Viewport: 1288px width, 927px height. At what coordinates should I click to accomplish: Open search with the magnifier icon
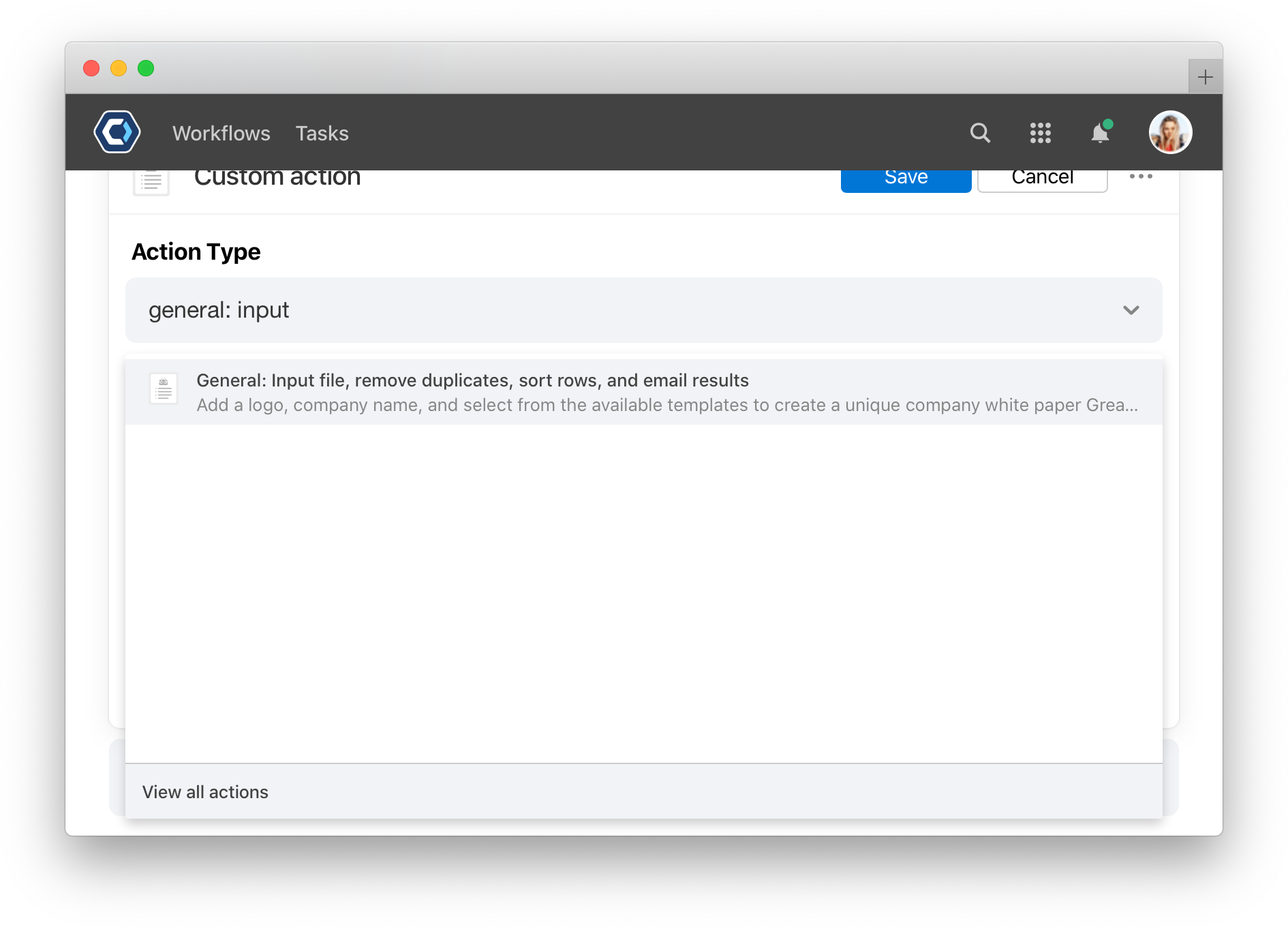click(980, 132)
